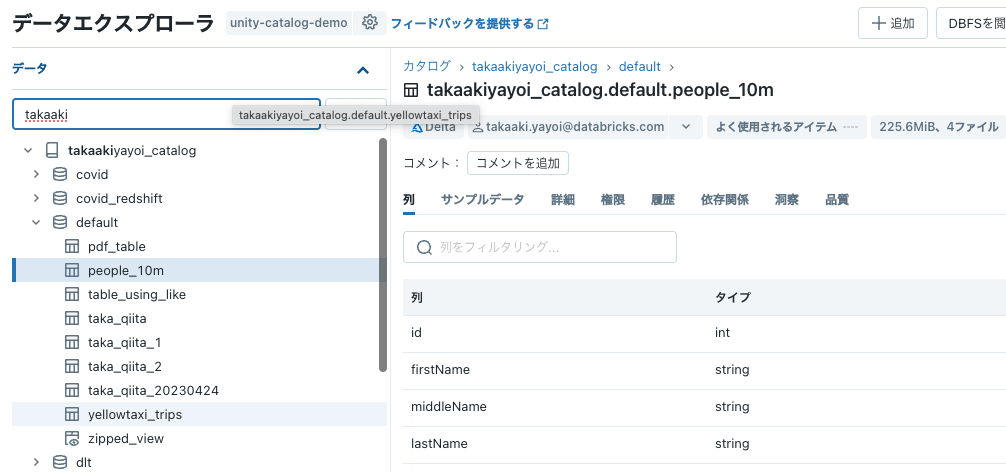Expand the dlt schema node

tap(37, 462)
